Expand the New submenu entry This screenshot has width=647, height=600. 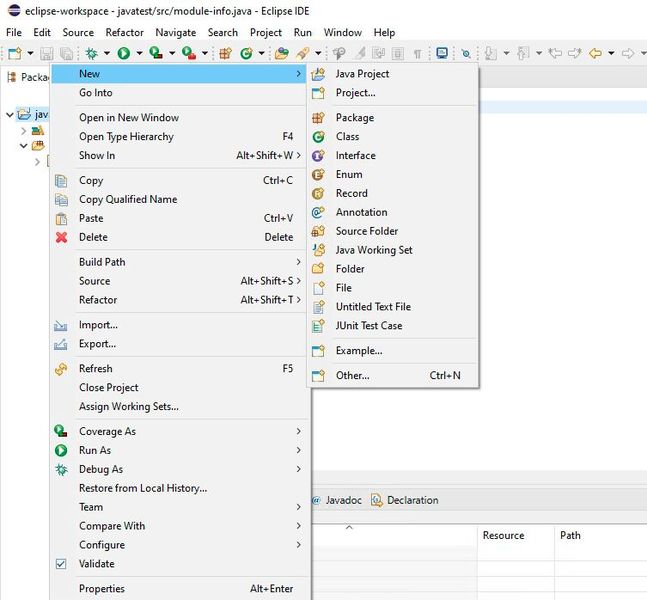pos(179,74)
